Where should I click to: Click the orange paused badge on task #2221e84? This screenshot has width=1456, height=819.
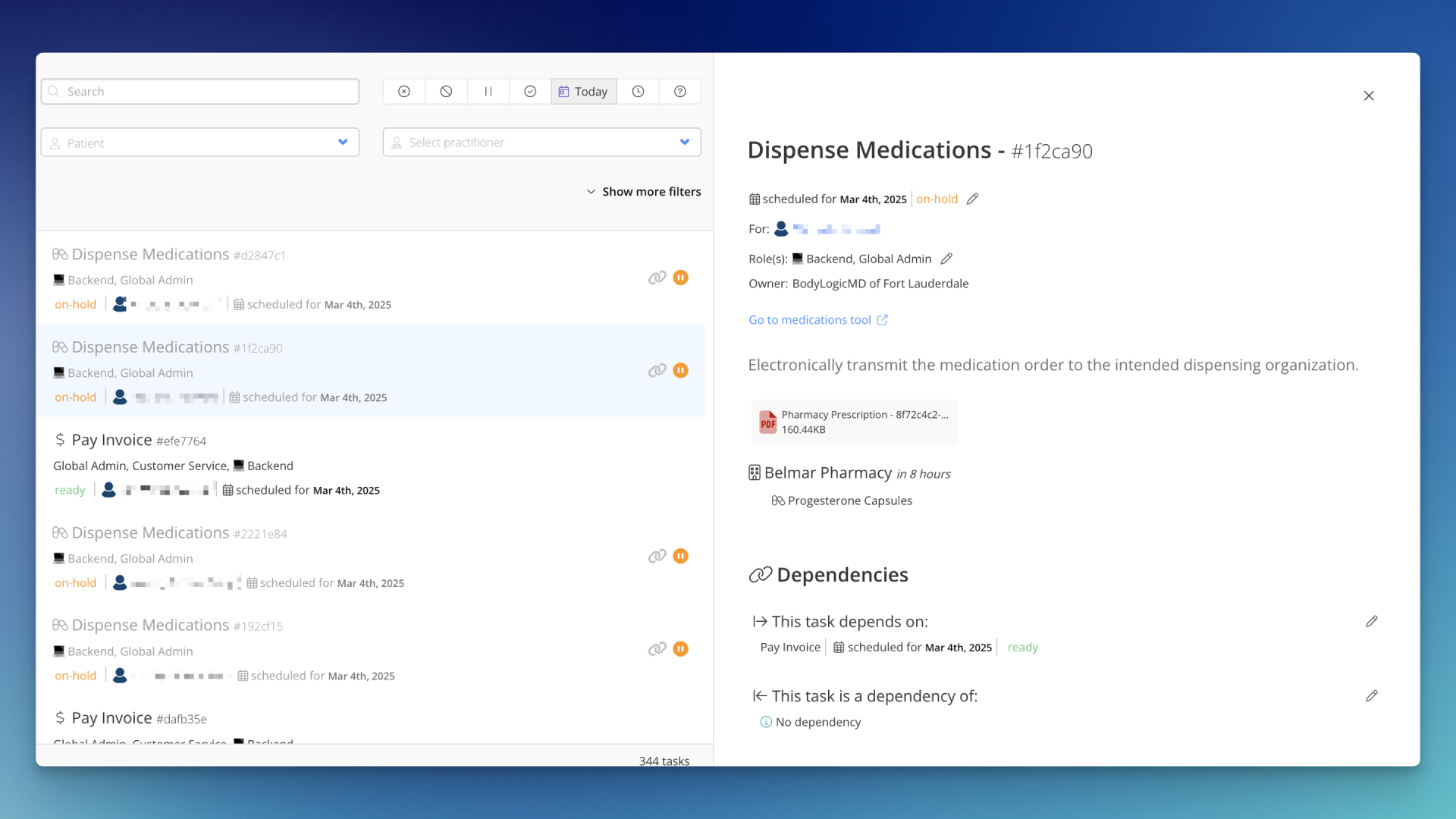(x=680, y=556)
